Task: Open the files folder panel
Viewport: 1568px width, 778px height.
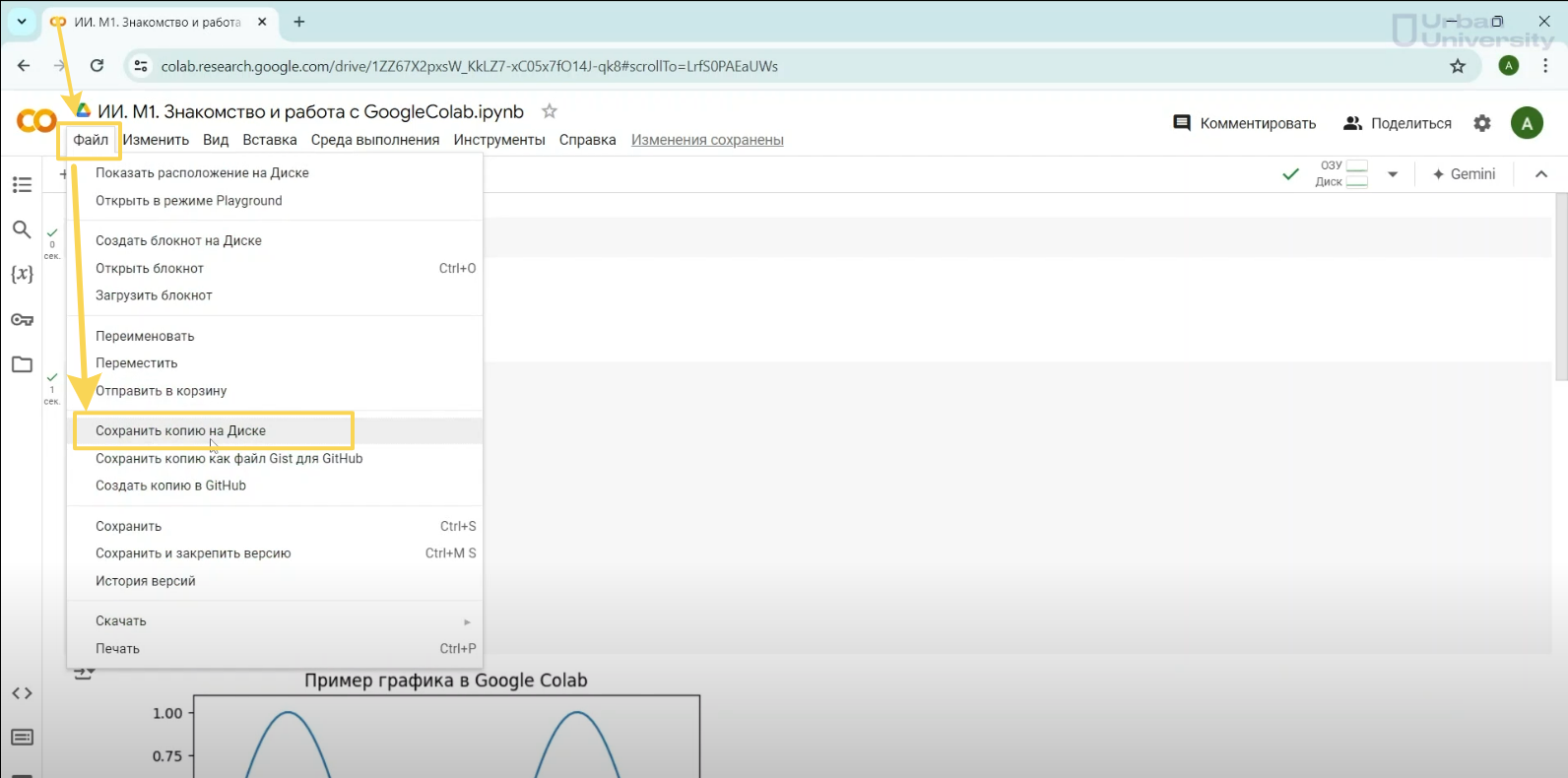Action: (x=22, y=364)
